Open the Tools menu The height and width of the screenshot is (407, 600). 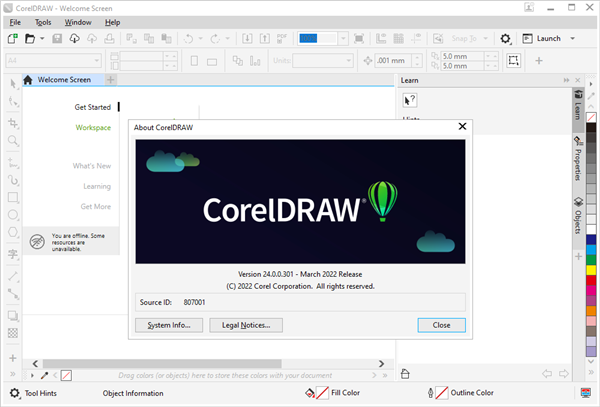click(43, 21)
